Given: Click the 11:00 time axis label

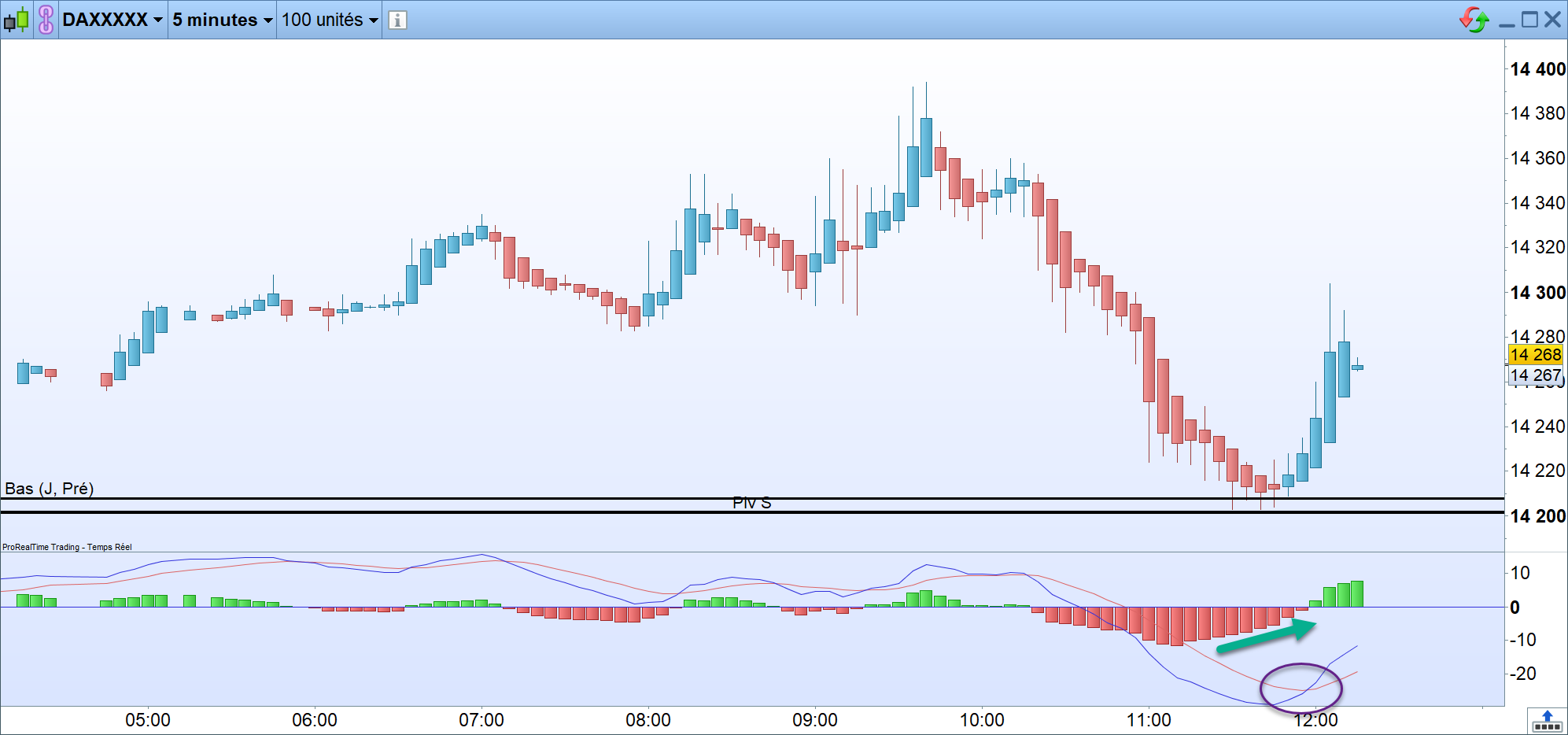Looking at the screenshot, I should click(x=1149, y=720).
